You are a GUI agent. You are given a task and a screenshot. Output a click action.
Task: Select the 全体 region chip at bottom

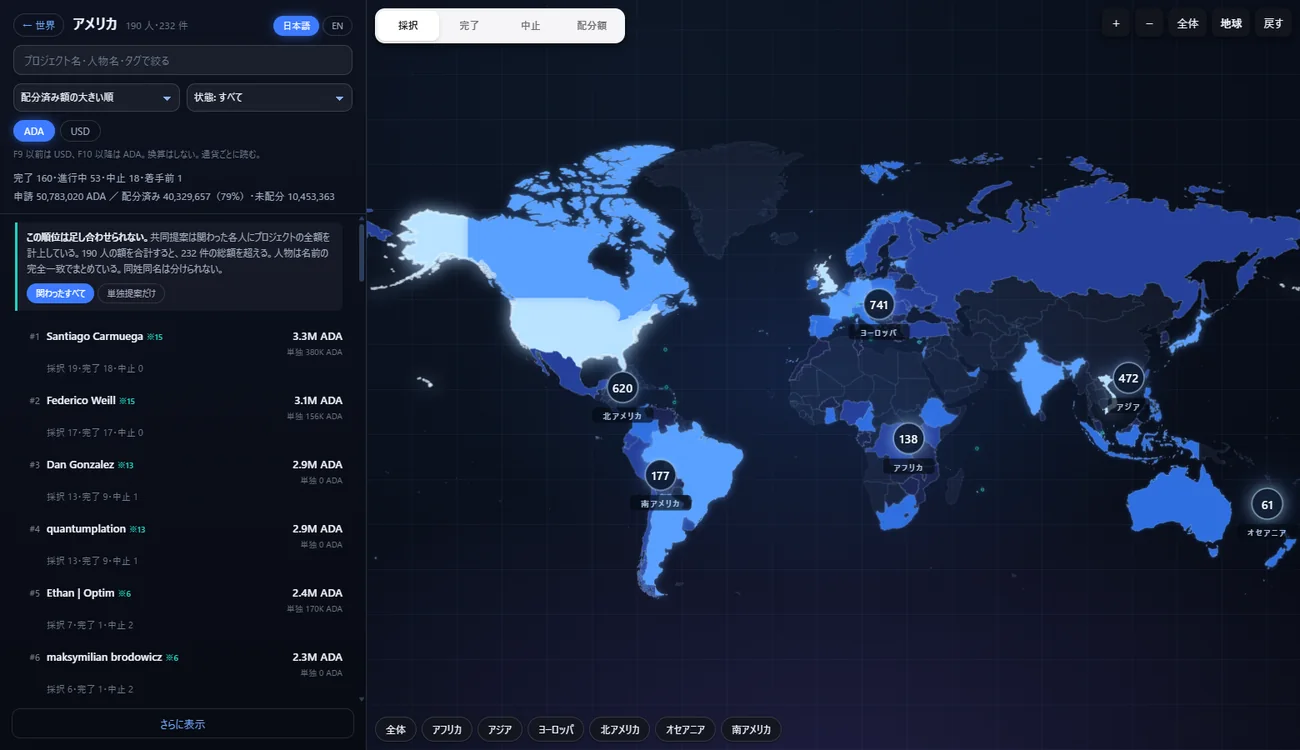pos(396,730)
